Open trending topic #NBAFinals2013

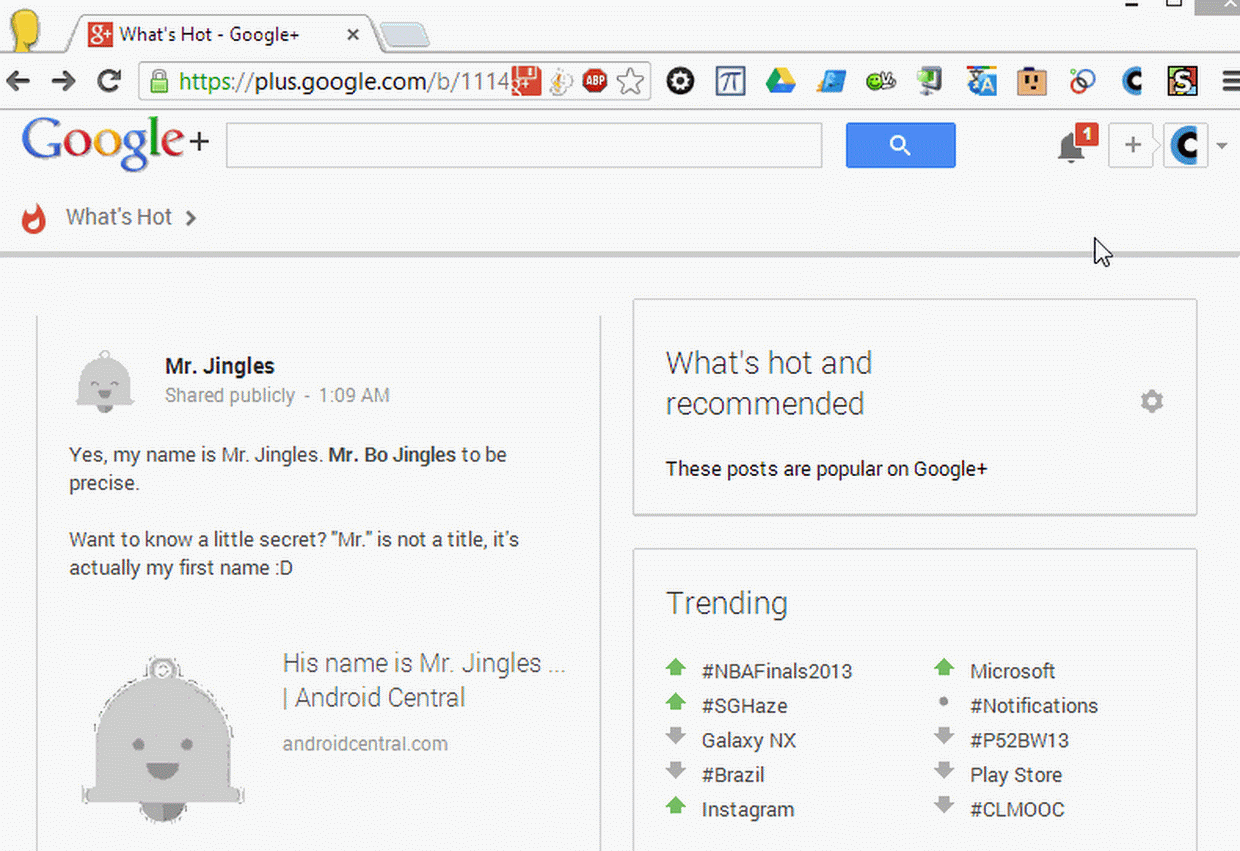tap(777, 671)
